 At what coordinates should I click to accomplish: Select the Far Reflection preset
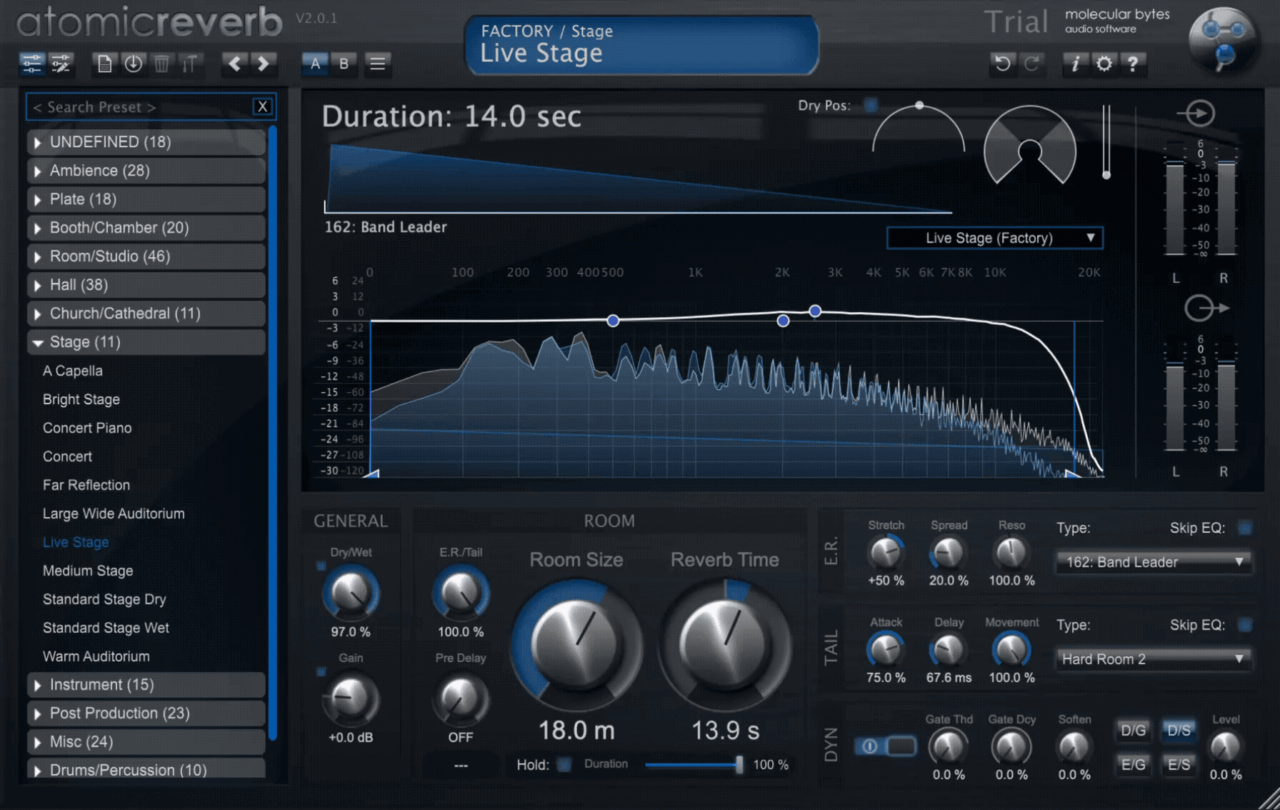tap(86, 485)
